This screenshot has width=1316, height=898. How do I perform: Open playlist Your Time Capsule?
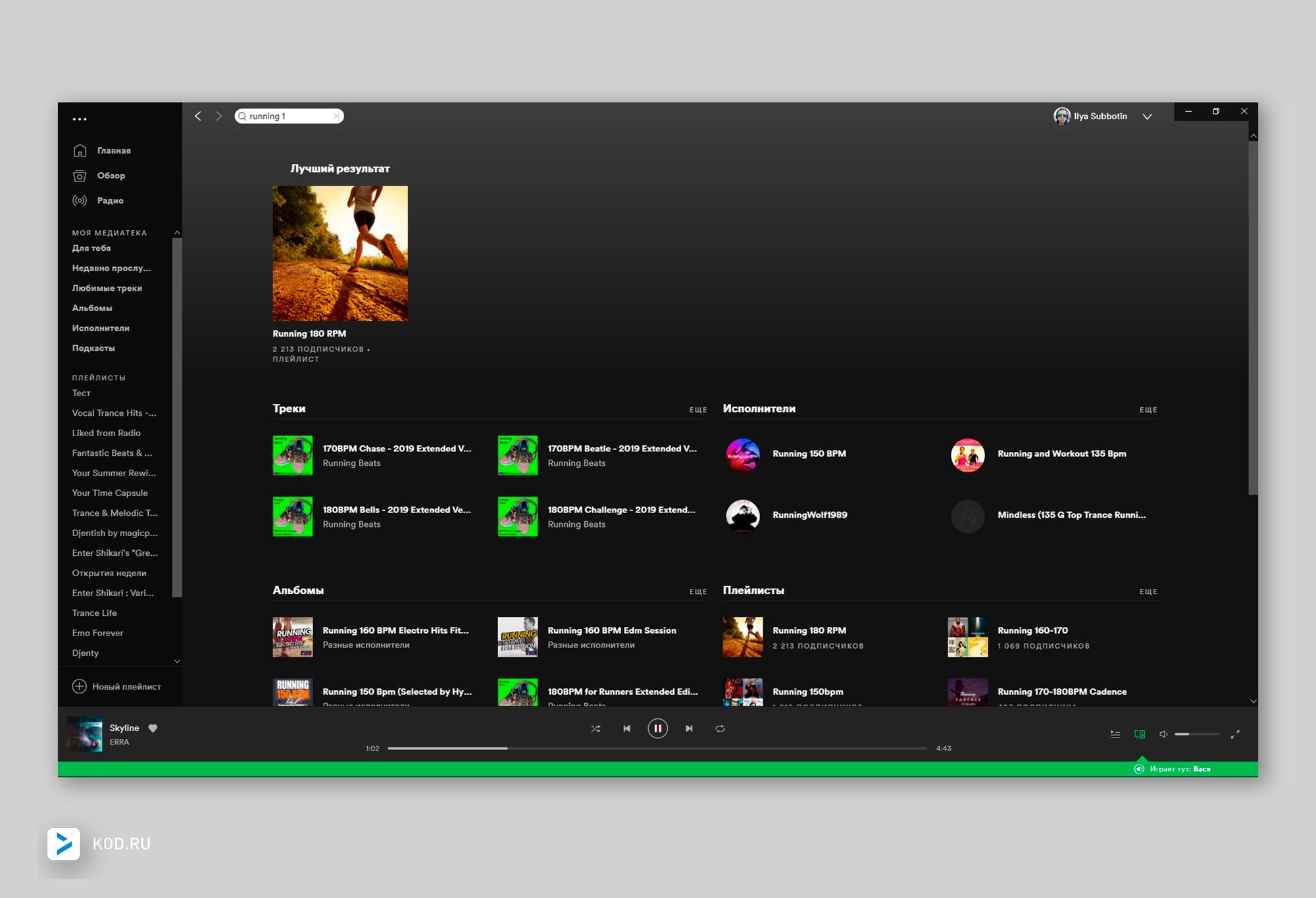pyautogui.click(x=110, y=493)
